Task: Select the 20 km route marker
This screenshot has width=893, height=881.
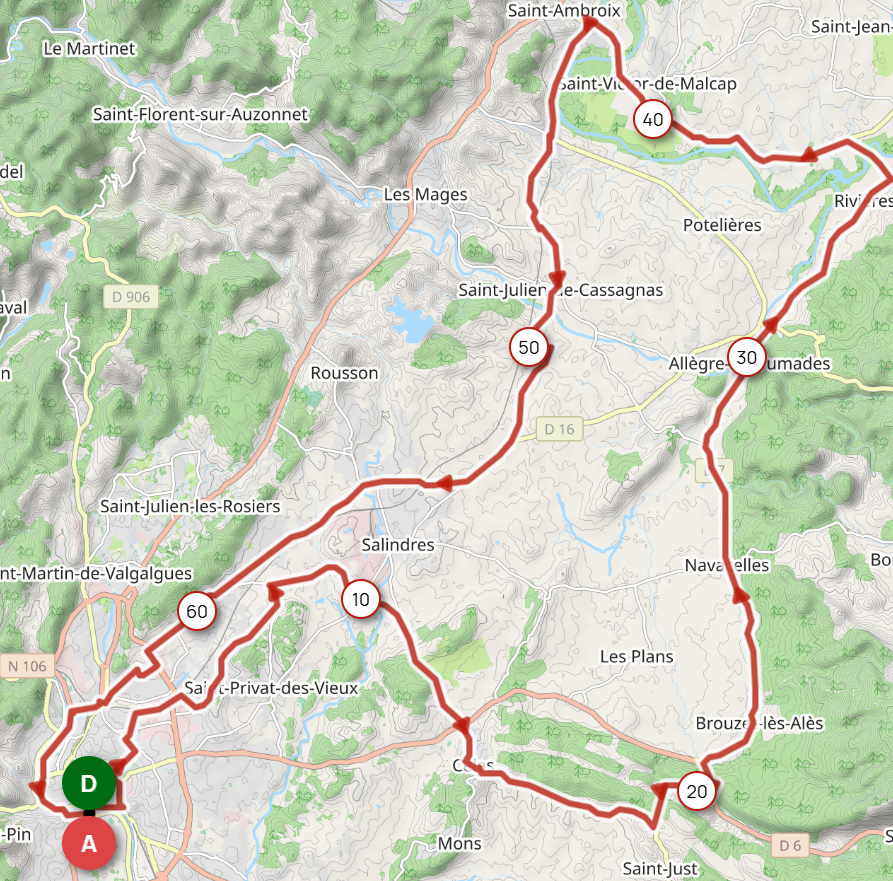Action: pos(697,791)
